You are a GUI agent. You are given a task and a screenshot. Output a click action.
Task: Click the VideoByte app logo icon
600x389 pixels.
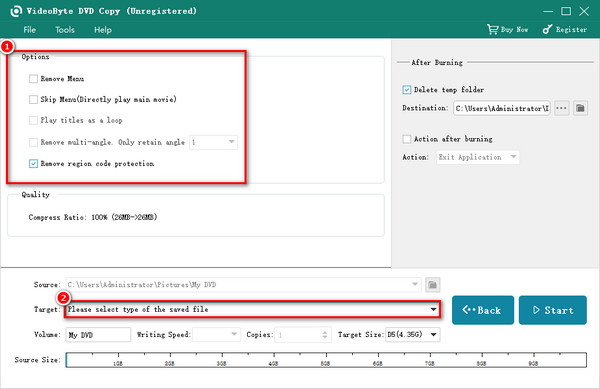tap(16, 11)
